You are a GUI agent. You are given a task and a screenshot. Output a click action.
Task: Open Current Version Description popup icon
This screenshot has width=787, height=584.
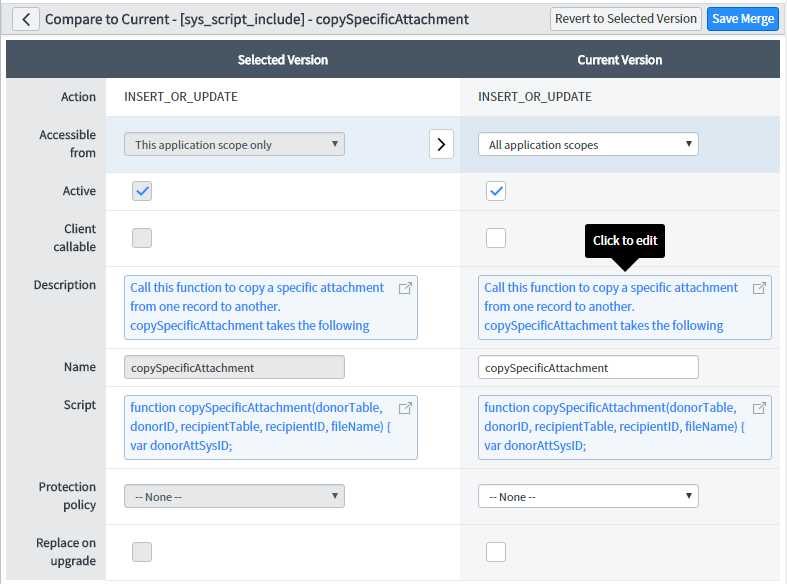point(759,288)
